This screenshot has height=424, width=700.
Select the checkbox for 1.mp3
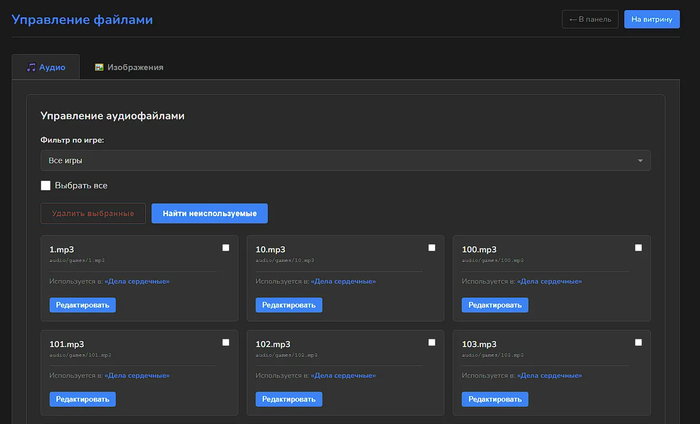click(226, 247)
